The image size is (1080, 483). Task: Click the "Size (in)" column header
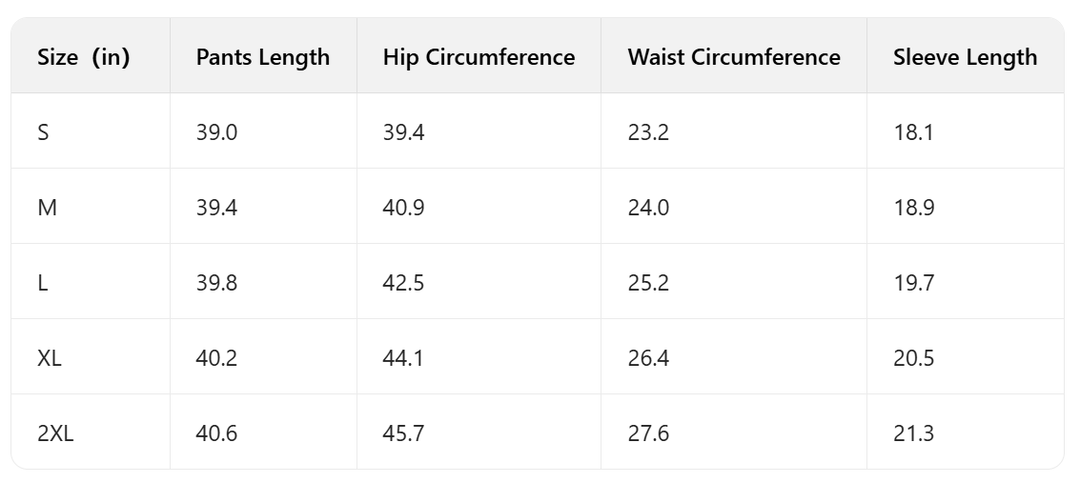83,58
